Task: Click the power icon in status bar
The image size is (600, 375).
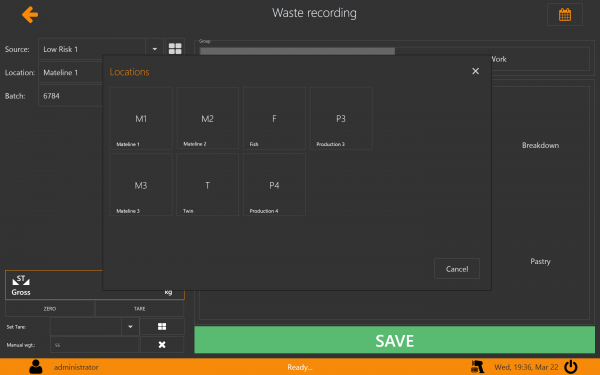Action: (x=571, y=367)
